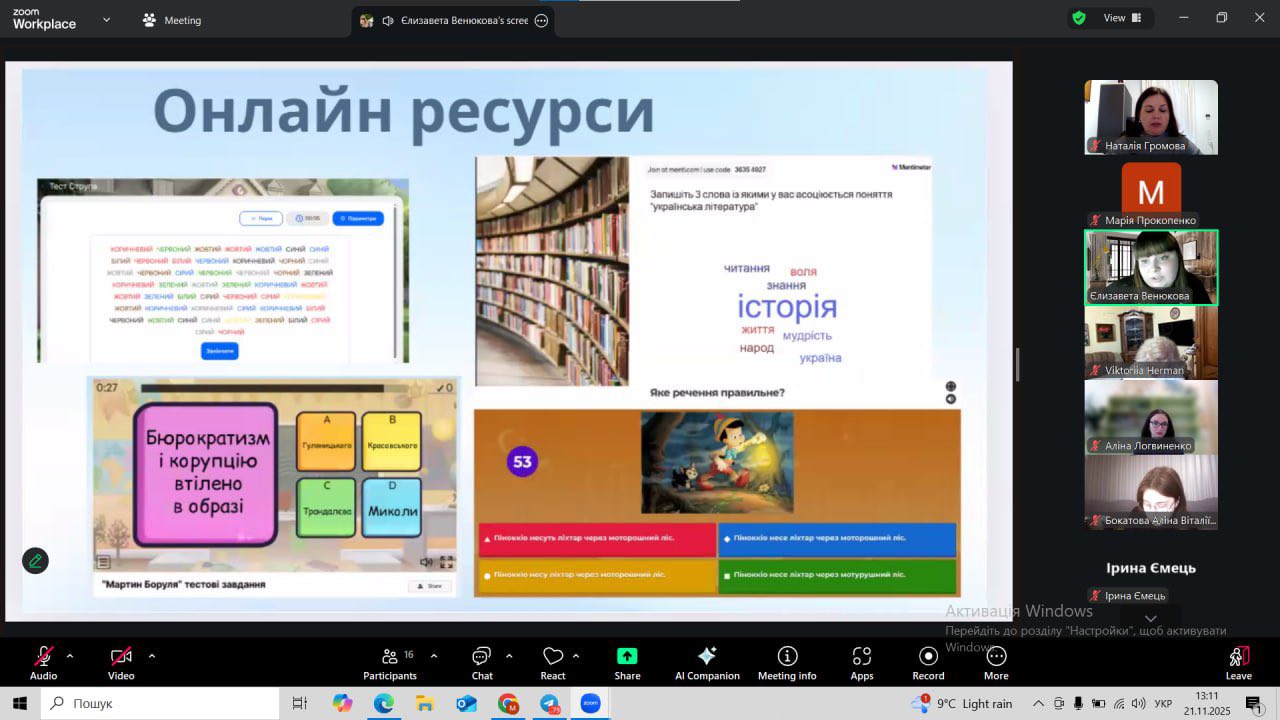
Task: Open the Zoom Workplace dropdown chevron
Action: (107, 19)
